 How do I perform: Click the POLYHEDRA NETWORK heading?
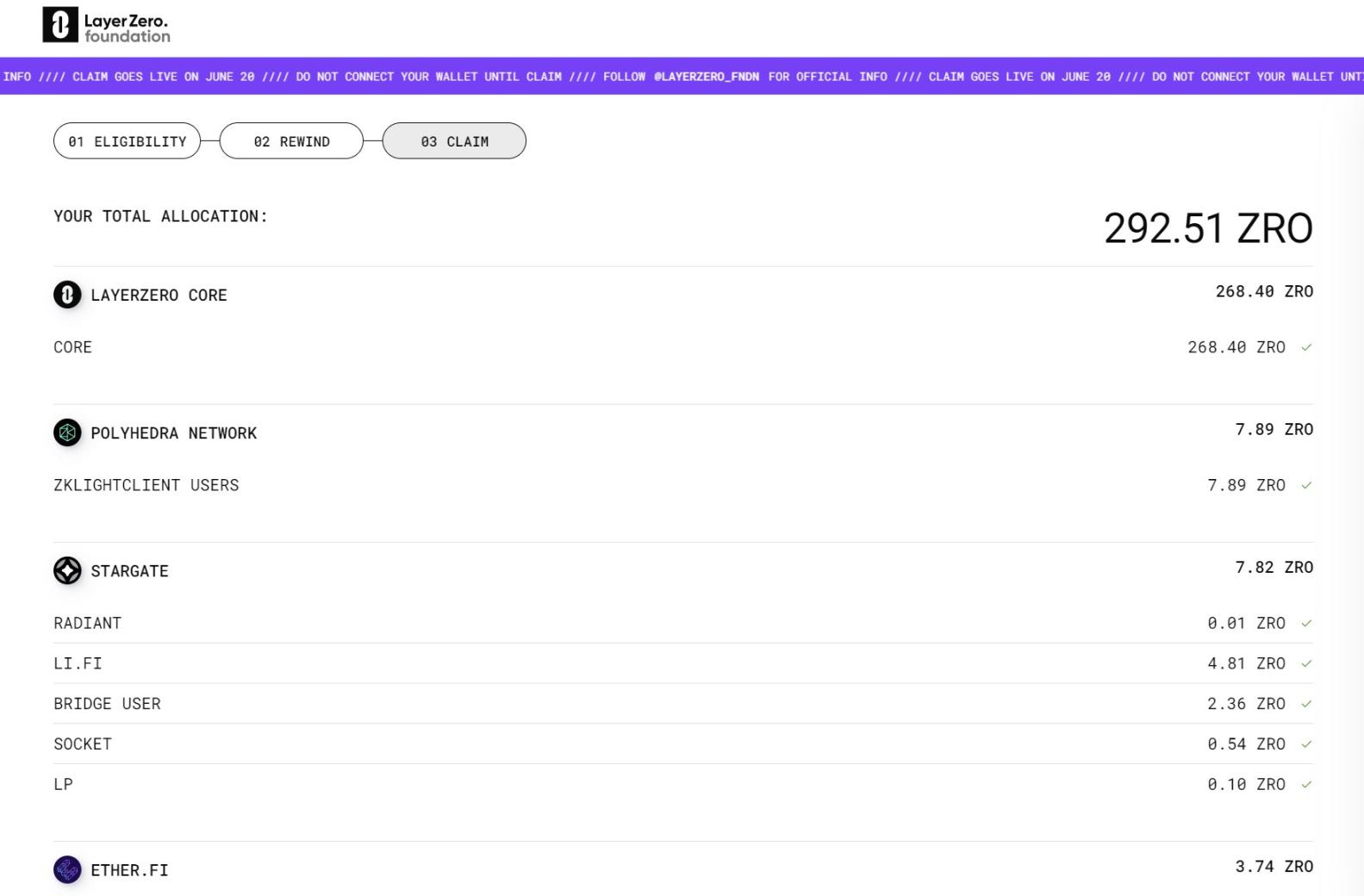173,432
